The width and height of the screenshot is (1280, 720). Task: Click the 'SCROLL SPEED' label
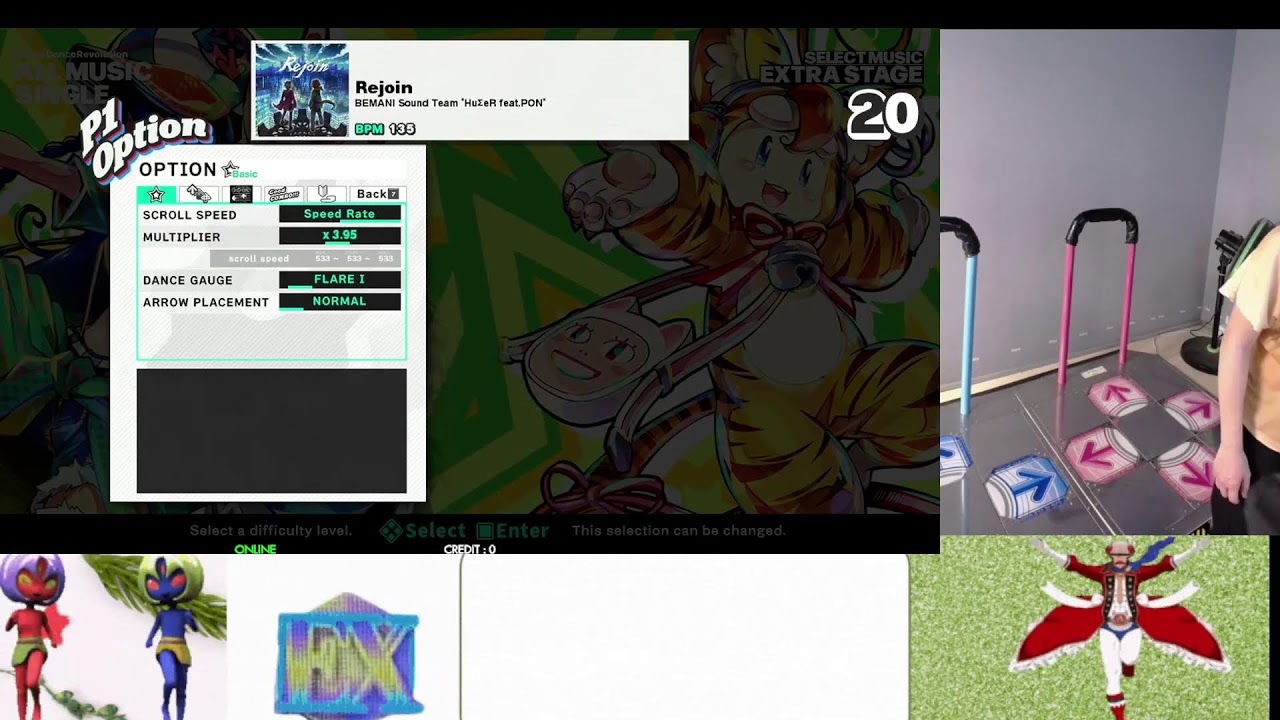click(x=190, y=215)
